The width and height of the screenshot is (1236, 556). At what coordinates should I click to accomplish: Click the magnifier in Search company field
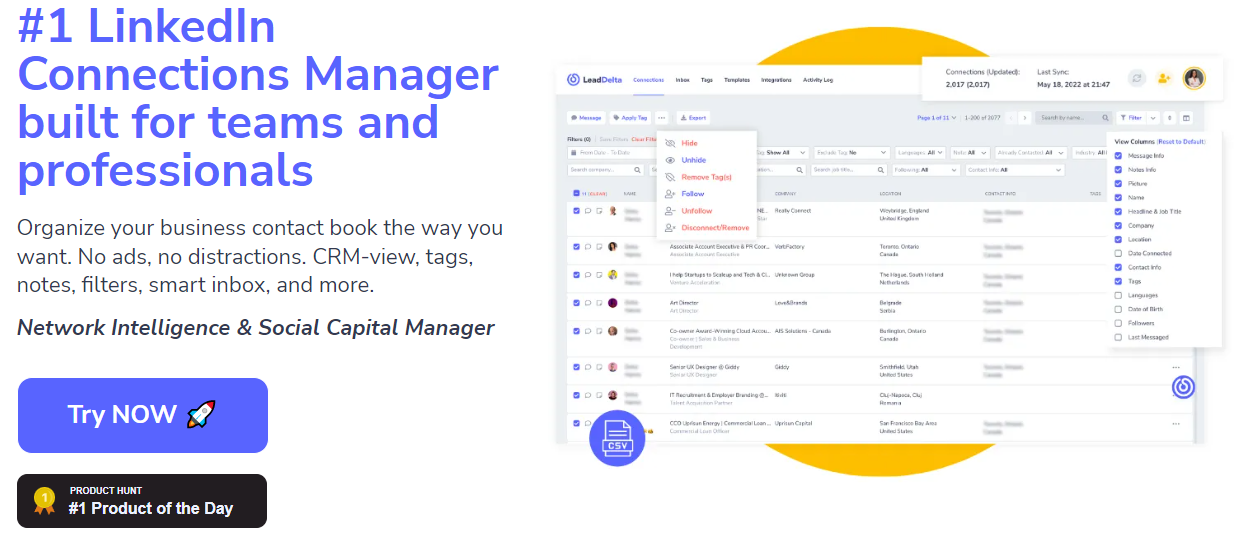pos(637,170)
